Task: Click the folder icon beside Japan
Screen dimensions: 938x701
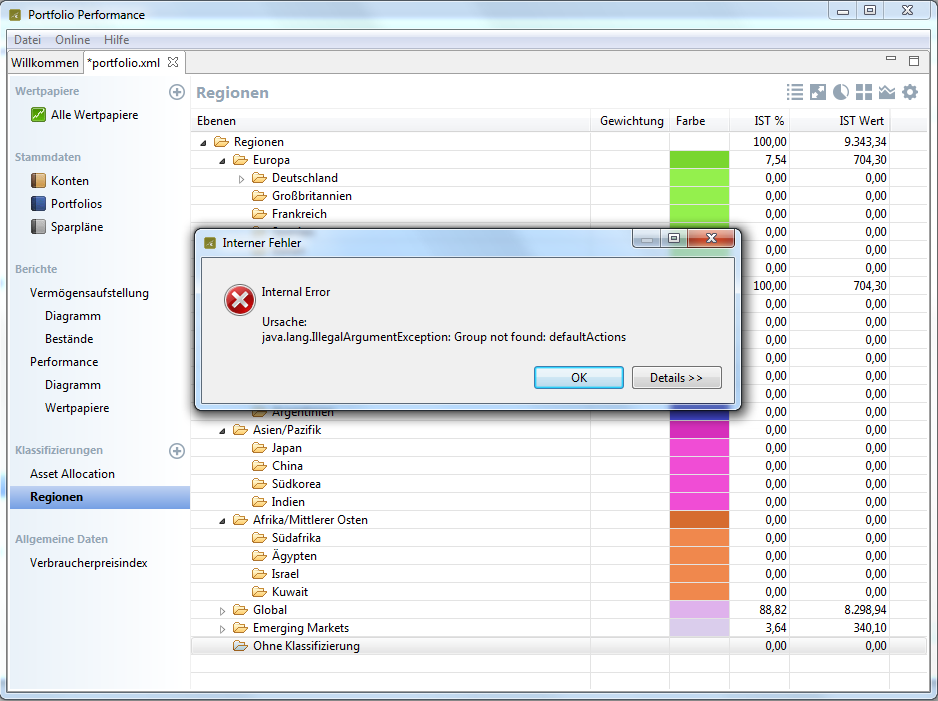Action: point(259,447)
